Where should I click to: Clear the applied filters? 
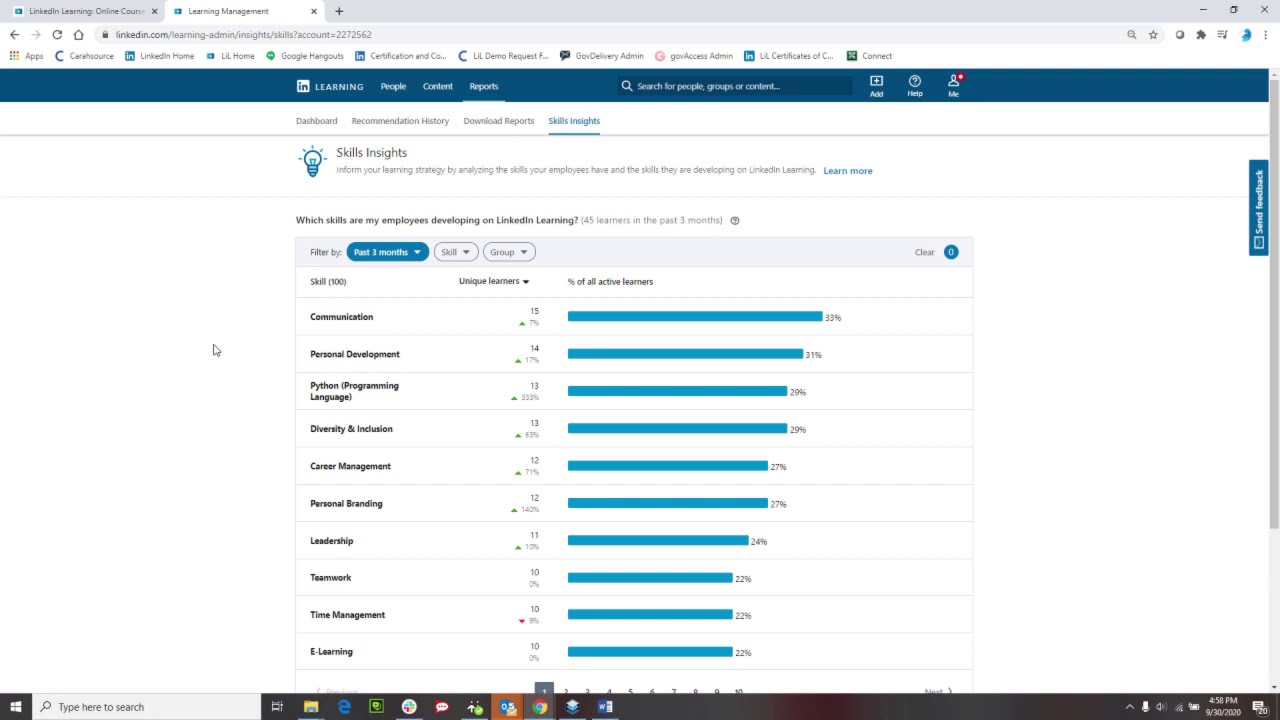click(924, 252)
